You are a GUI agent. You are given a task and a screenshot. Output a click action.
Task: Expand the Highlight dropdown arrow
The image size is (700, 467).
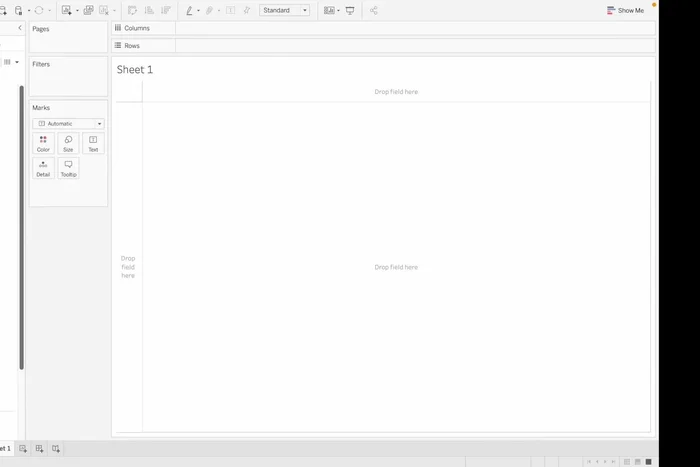coord(198,11)
